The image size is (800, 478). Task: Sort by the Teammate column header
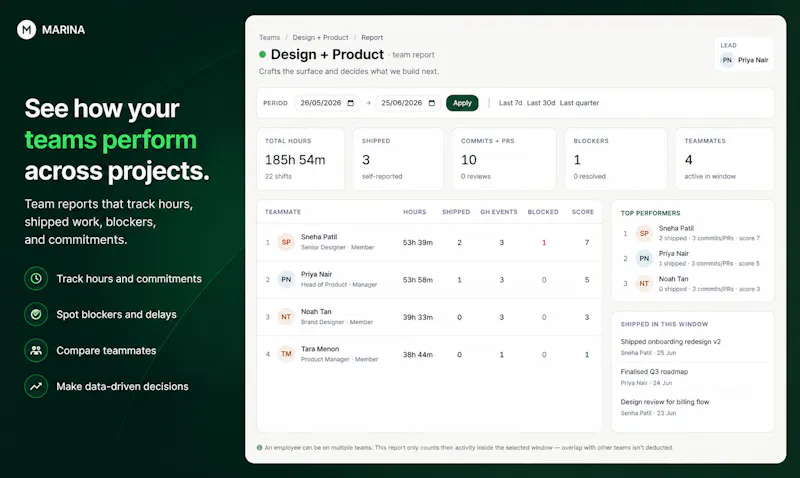283,212
